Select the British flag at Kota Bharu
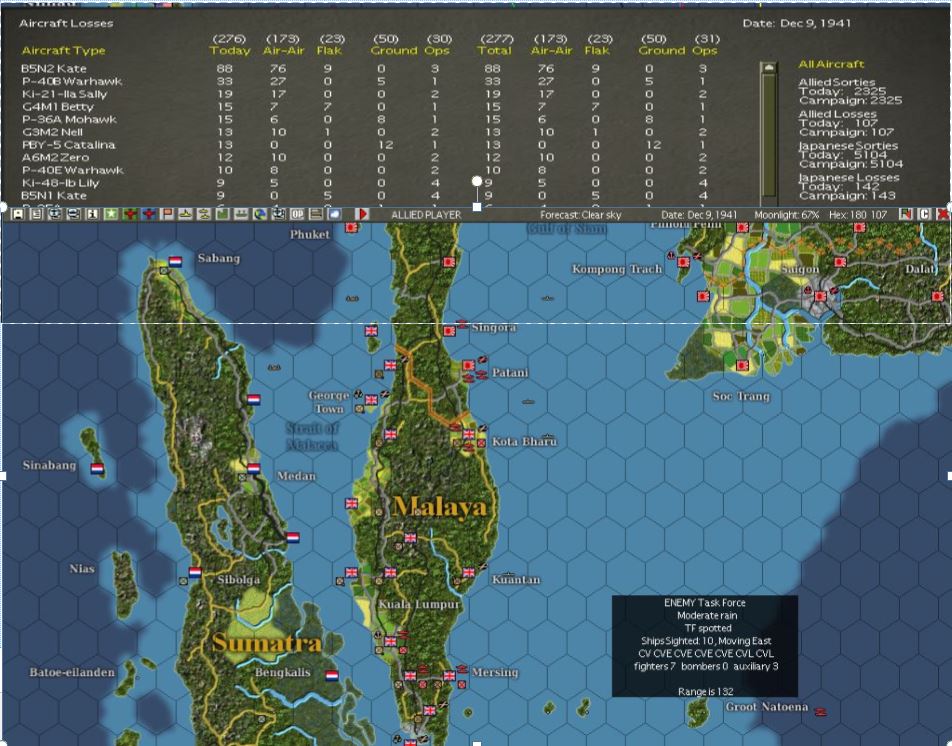952x746 pixels. pos(469,435)
